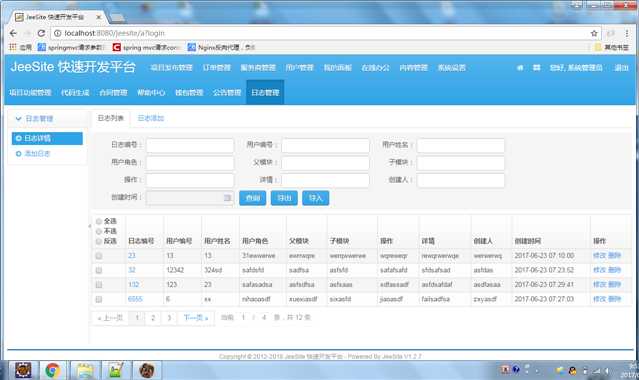Open the round brown taskbar icon
Image resolution: width=639 pixels, height=380 pixels.
click(x=147, y=370)
